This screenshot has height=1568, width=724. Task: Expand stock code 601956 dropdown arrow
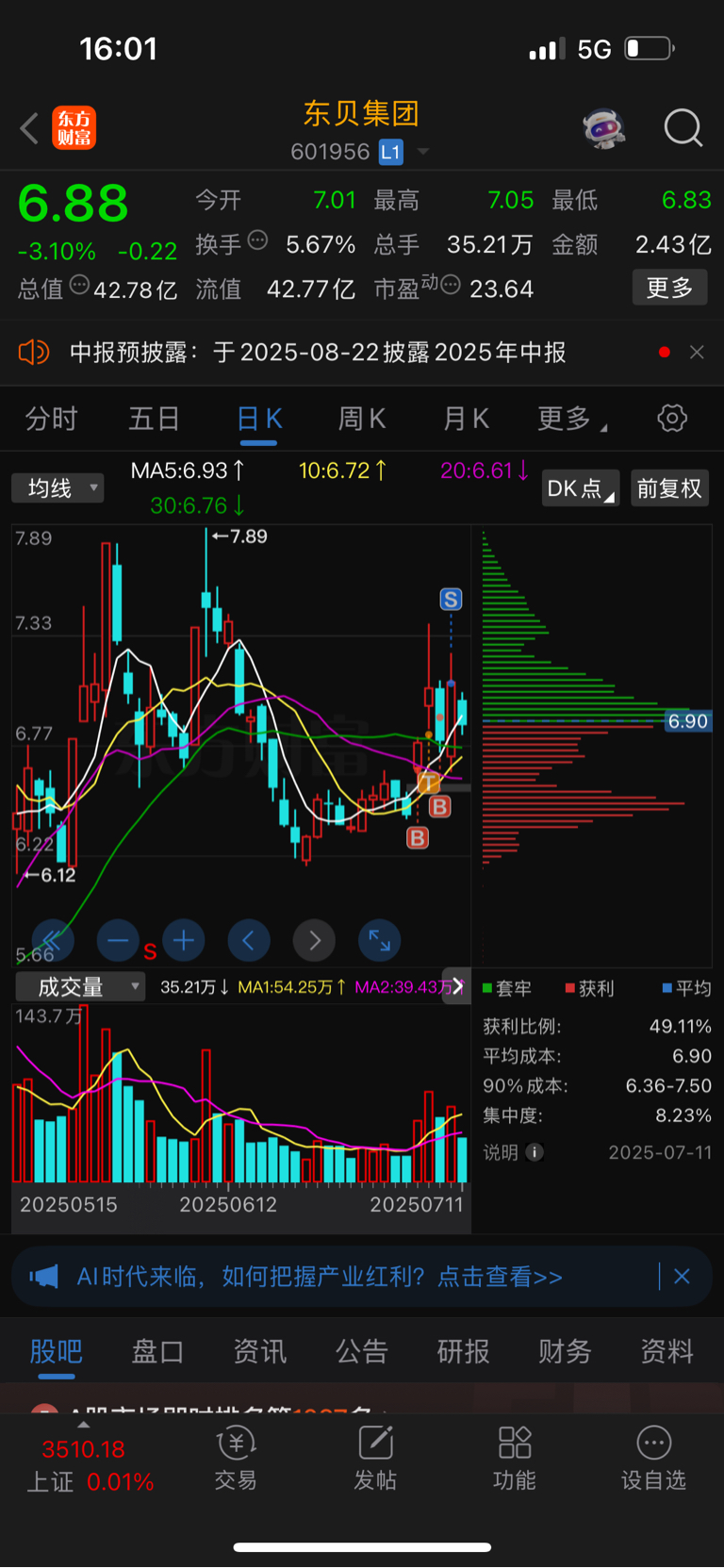423,152
